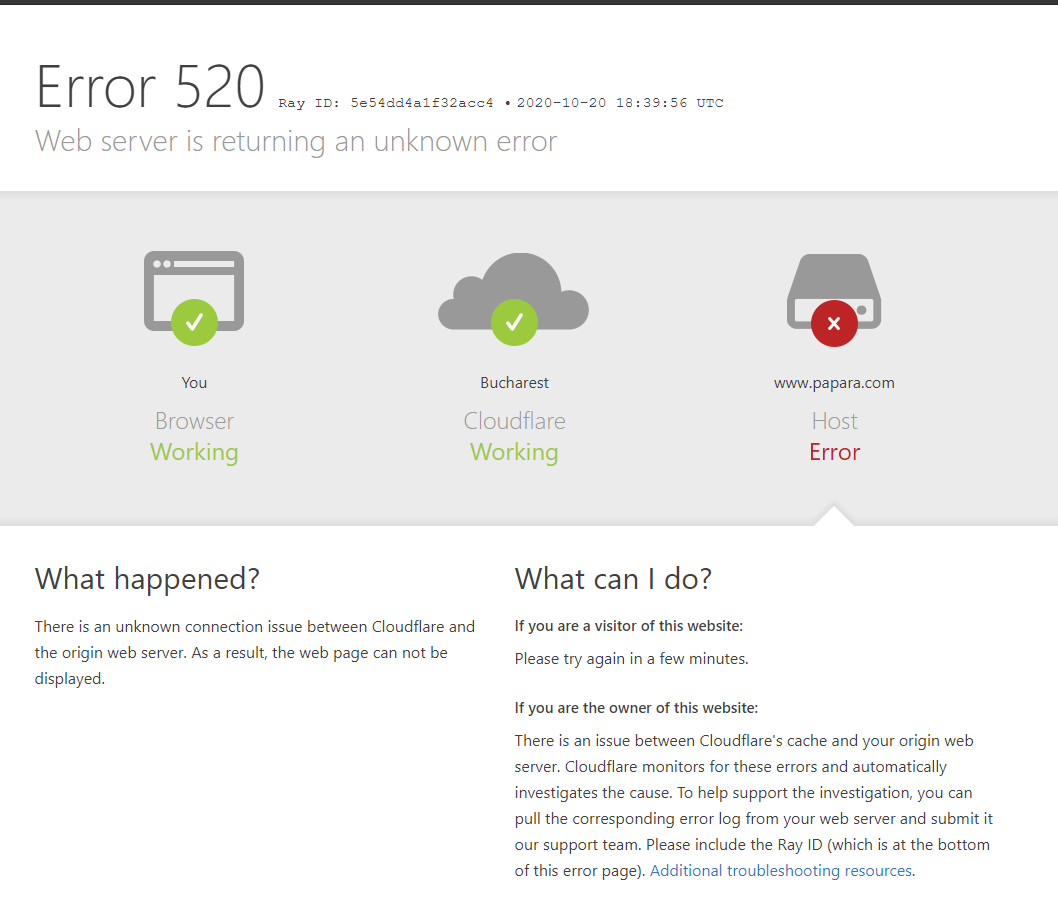Click the 'Bucharest' location label
The image size is (1058, 908).
point(514,382)
